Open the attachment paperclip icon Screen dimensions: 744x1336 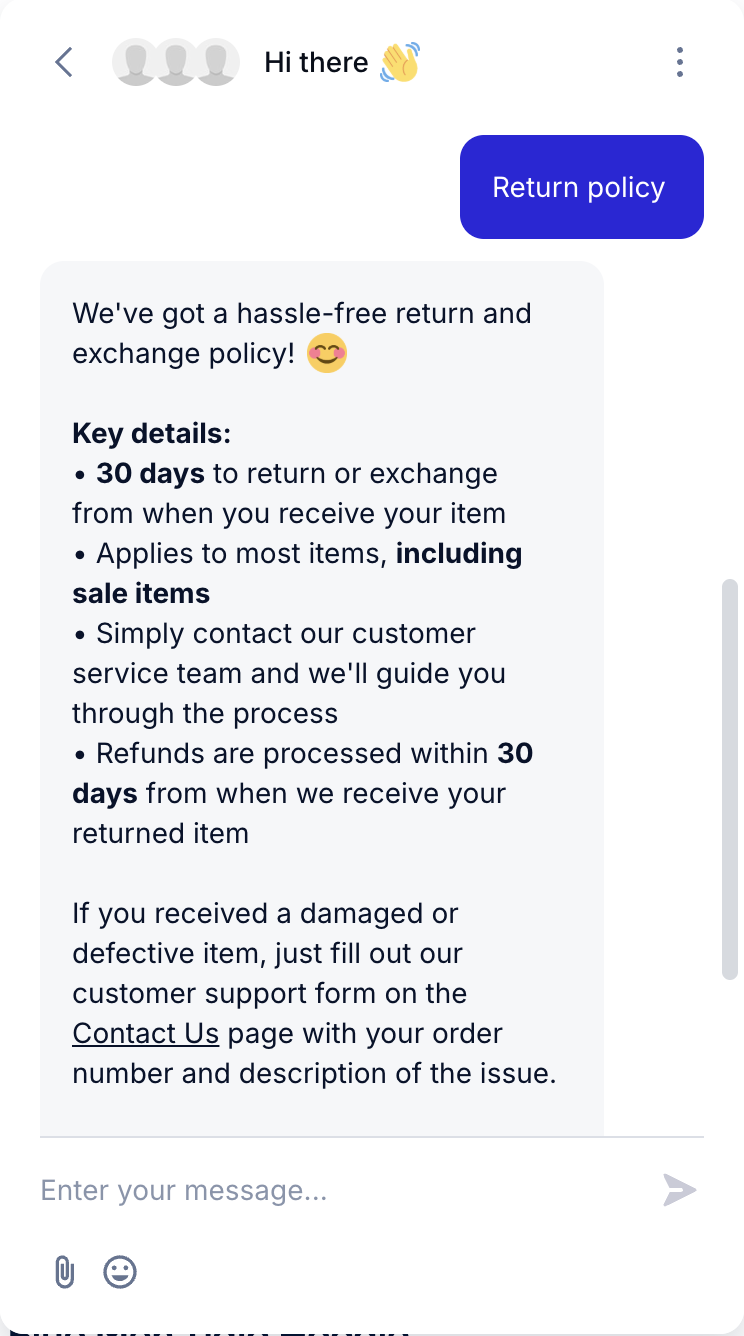pyautogui.click(x=64, y=1272)
